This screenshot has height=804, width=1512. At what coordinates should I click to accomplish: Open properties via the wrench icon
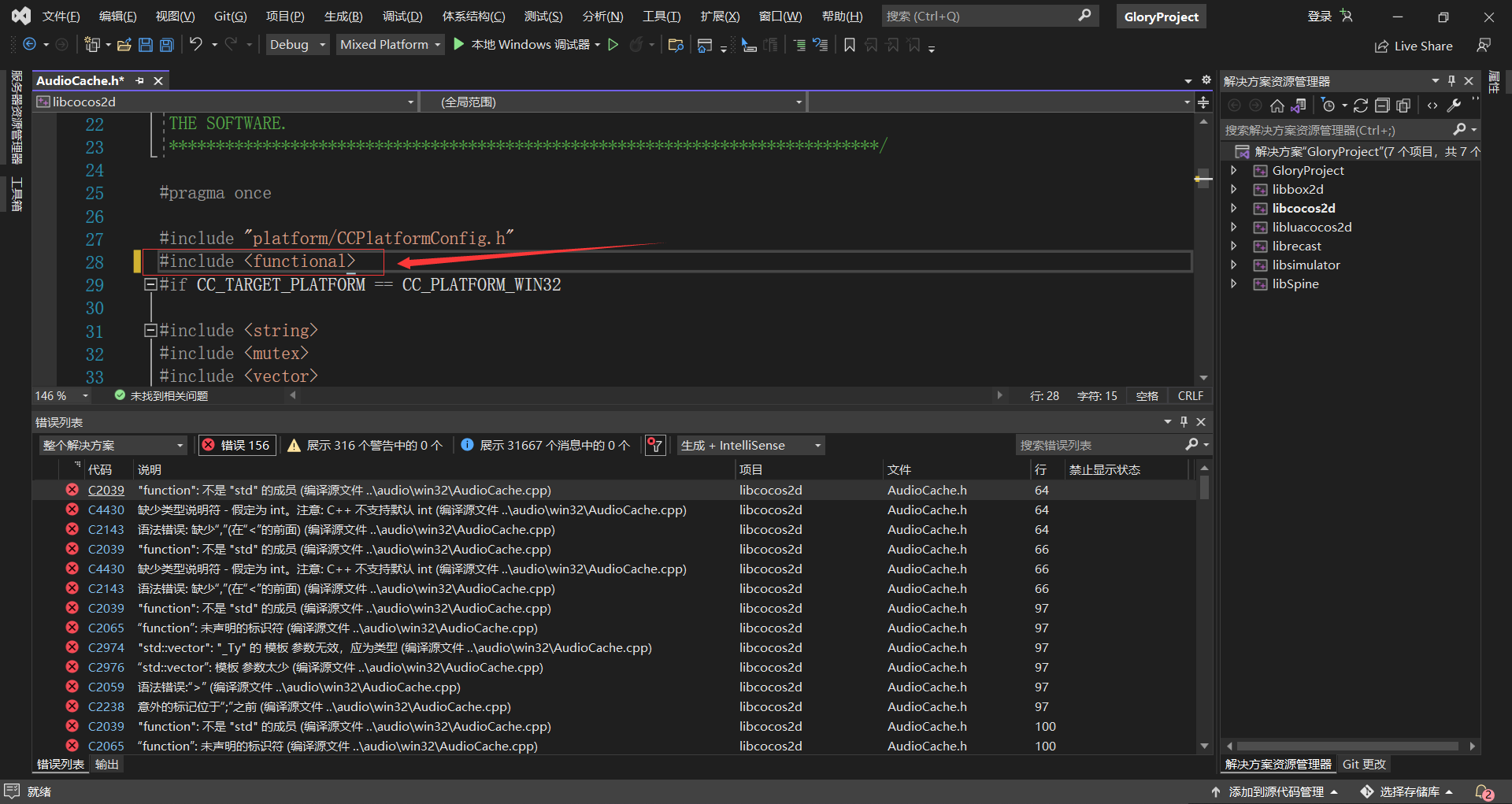tap(1455, 105)
